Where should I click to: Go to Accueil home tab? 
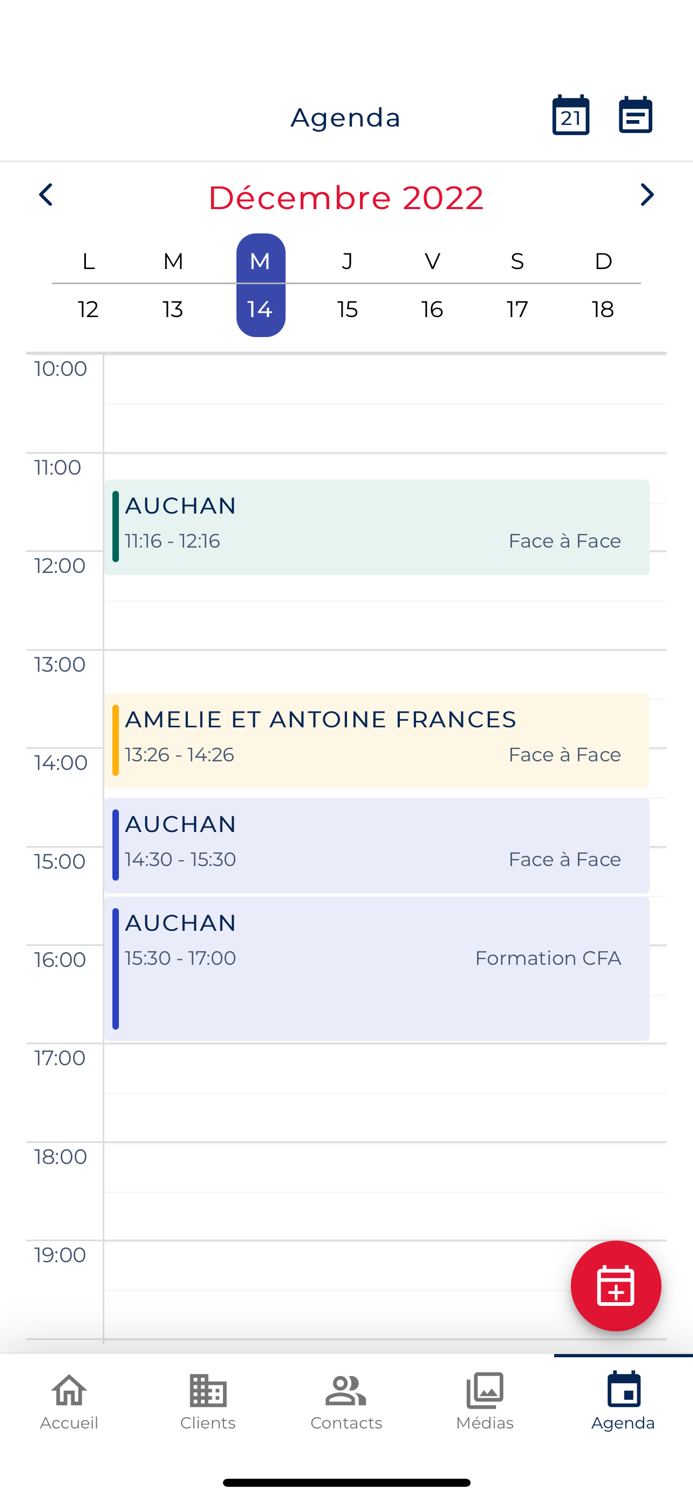click(69, 1401)
